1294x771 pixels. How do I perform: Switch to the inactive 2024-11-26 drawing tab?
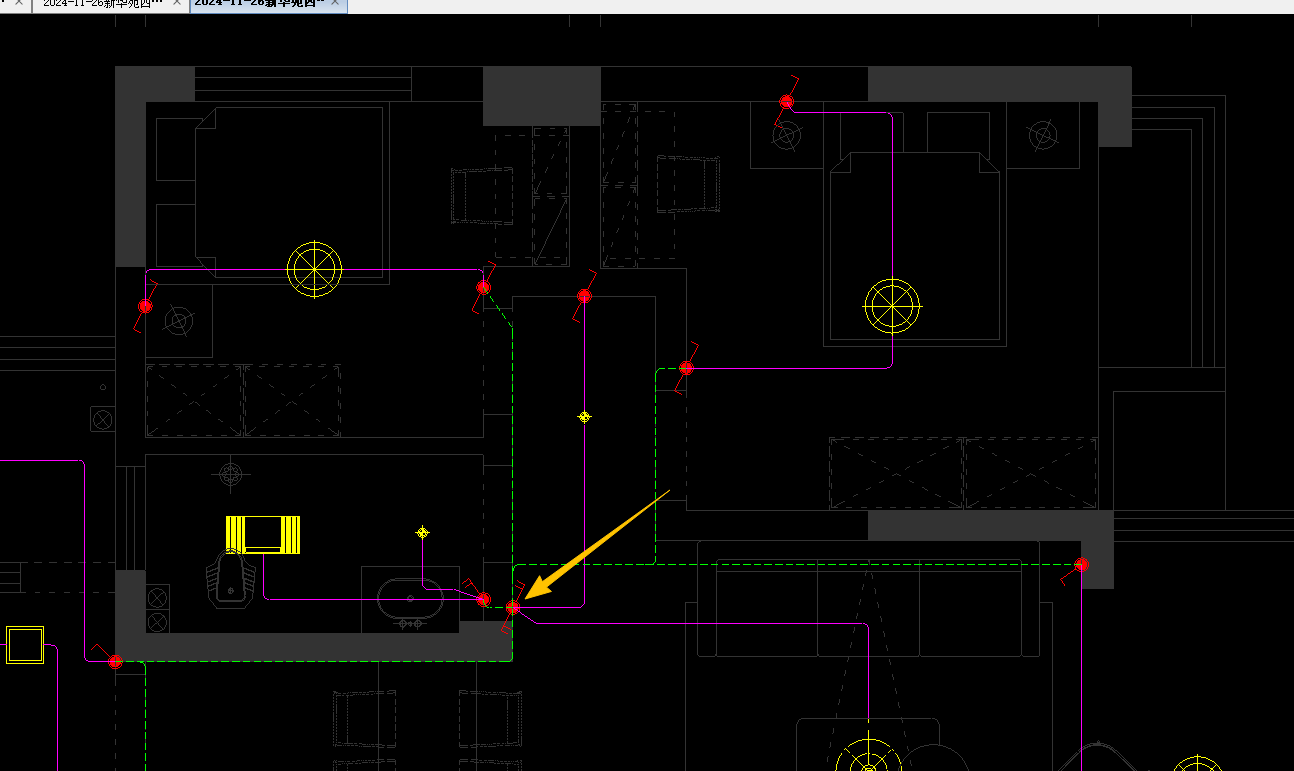point(100,4)
